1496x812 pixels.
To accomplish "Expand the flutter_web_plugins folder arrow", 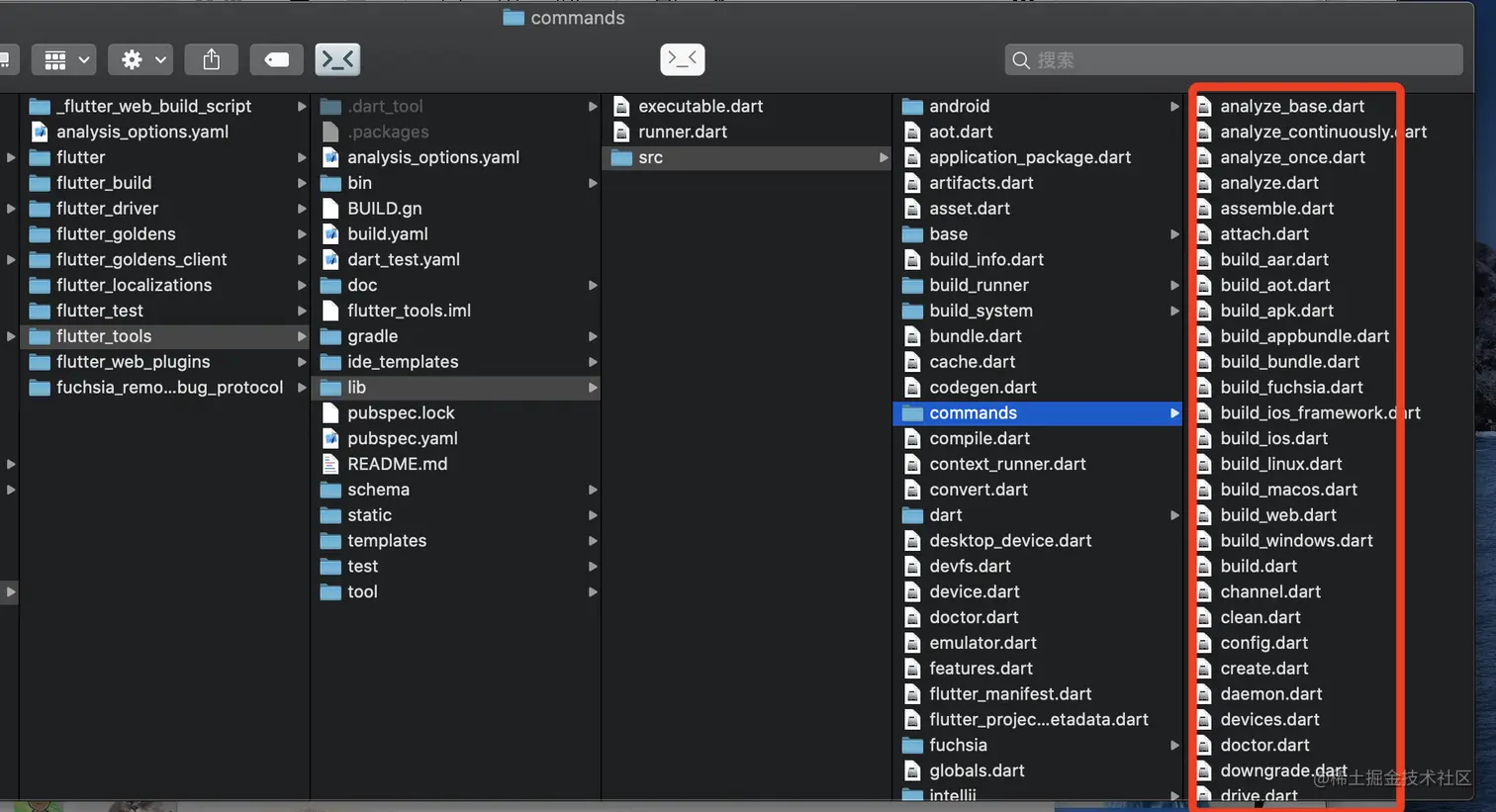I will 301,362.
